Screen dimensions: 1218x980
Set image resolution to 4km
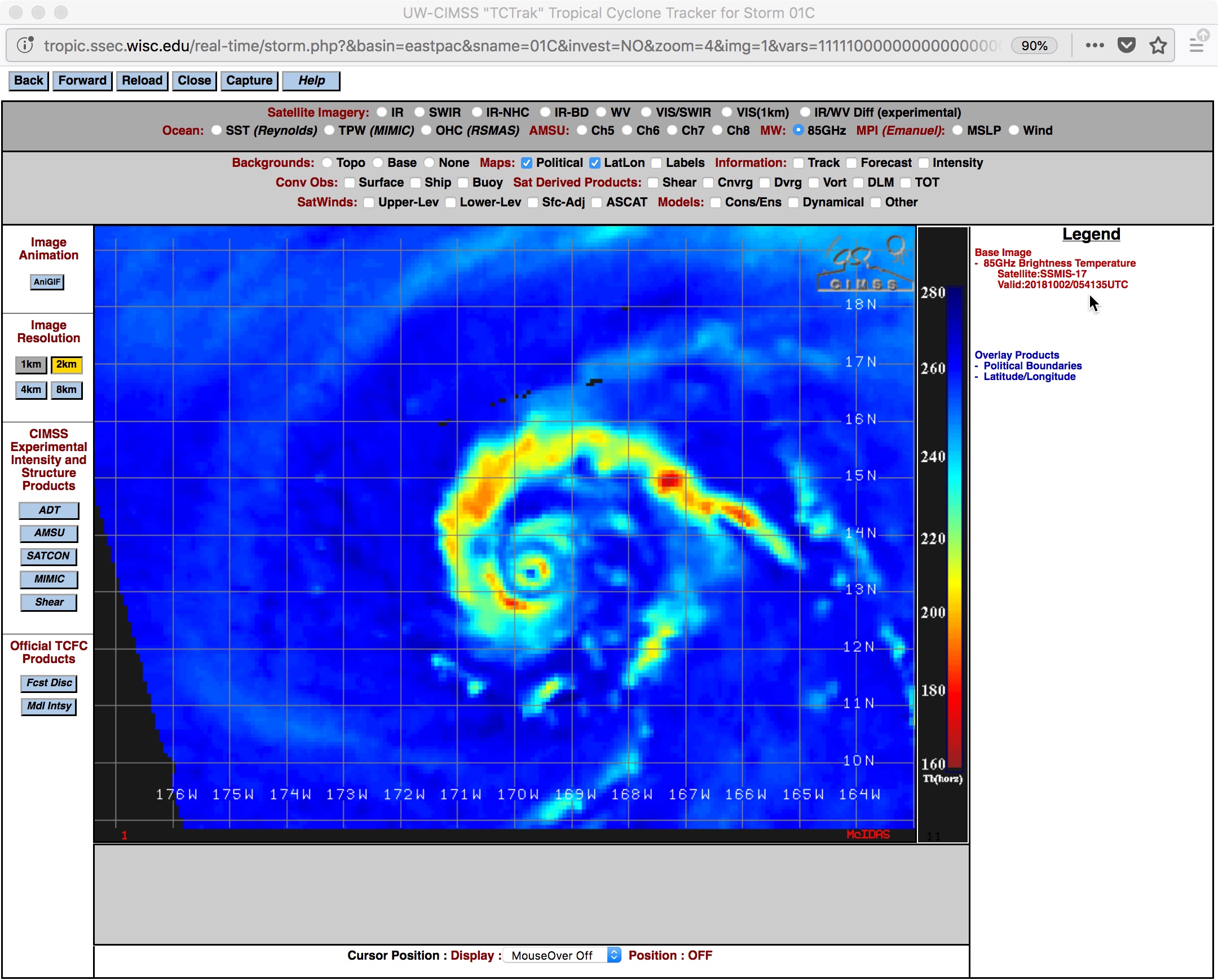pos(31,390)
